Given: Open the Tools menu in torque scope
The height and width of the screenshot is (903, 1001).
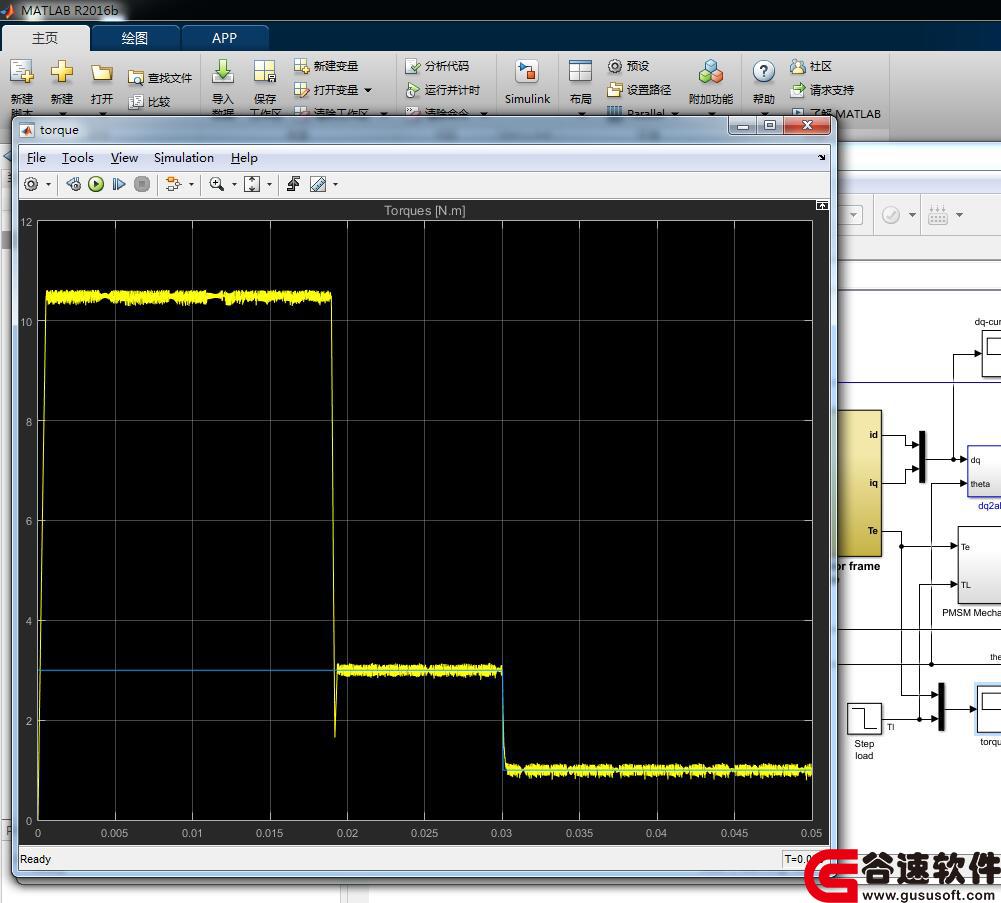Looking at the screenshot, I should point(77,158).
